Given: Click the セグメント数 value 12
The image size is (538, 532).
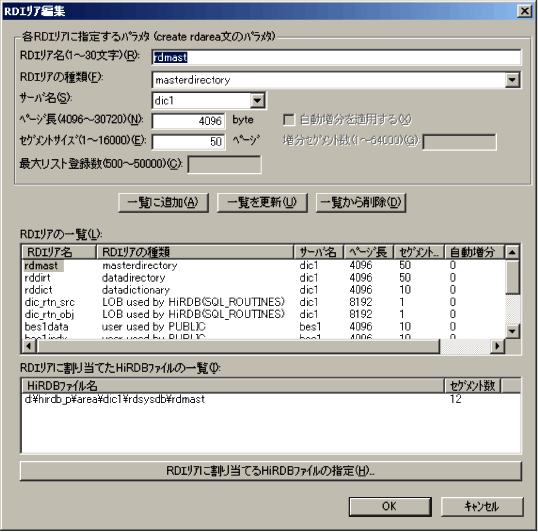Looking at the screenshot, I should click(455, 399).
